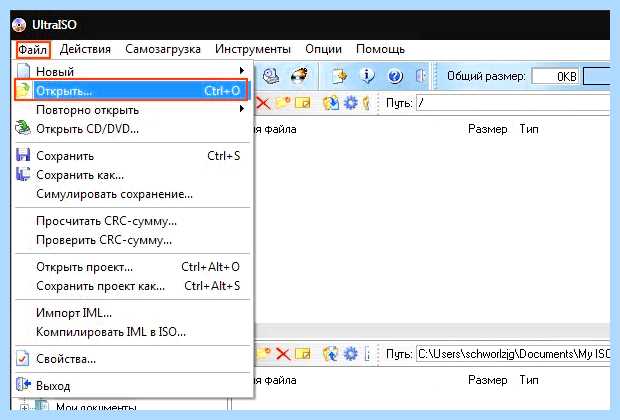Open the Действия menu
The height and width of the screenshot is (420, 620).
coord(85,49)
